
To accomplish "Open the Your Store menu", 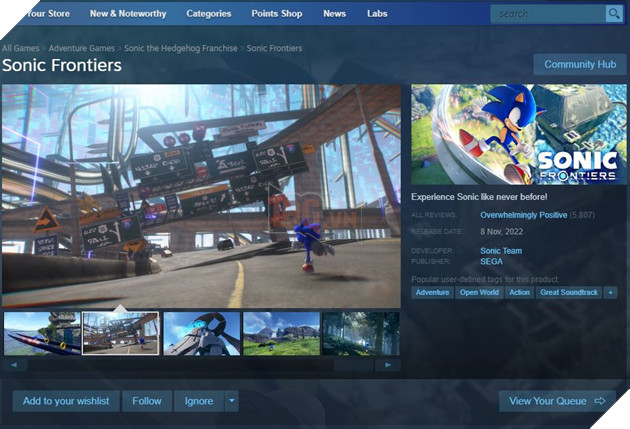I will (48, 14).
